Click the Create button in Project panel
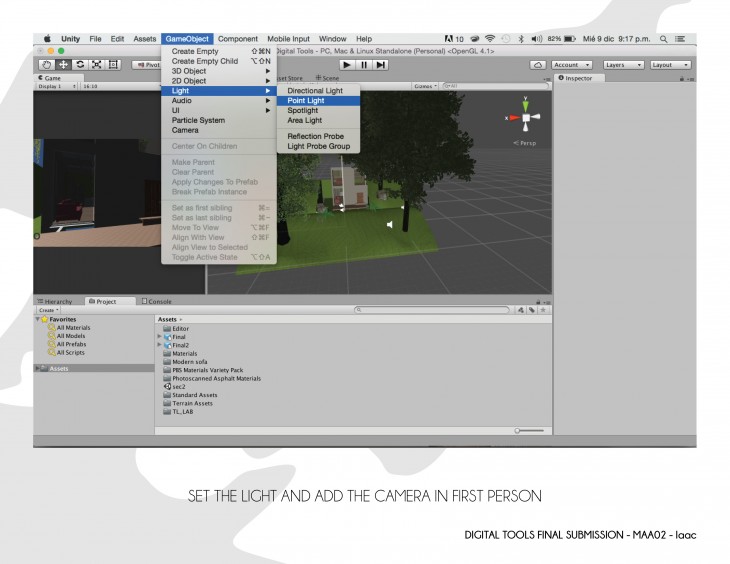 [x=48, y=310]
